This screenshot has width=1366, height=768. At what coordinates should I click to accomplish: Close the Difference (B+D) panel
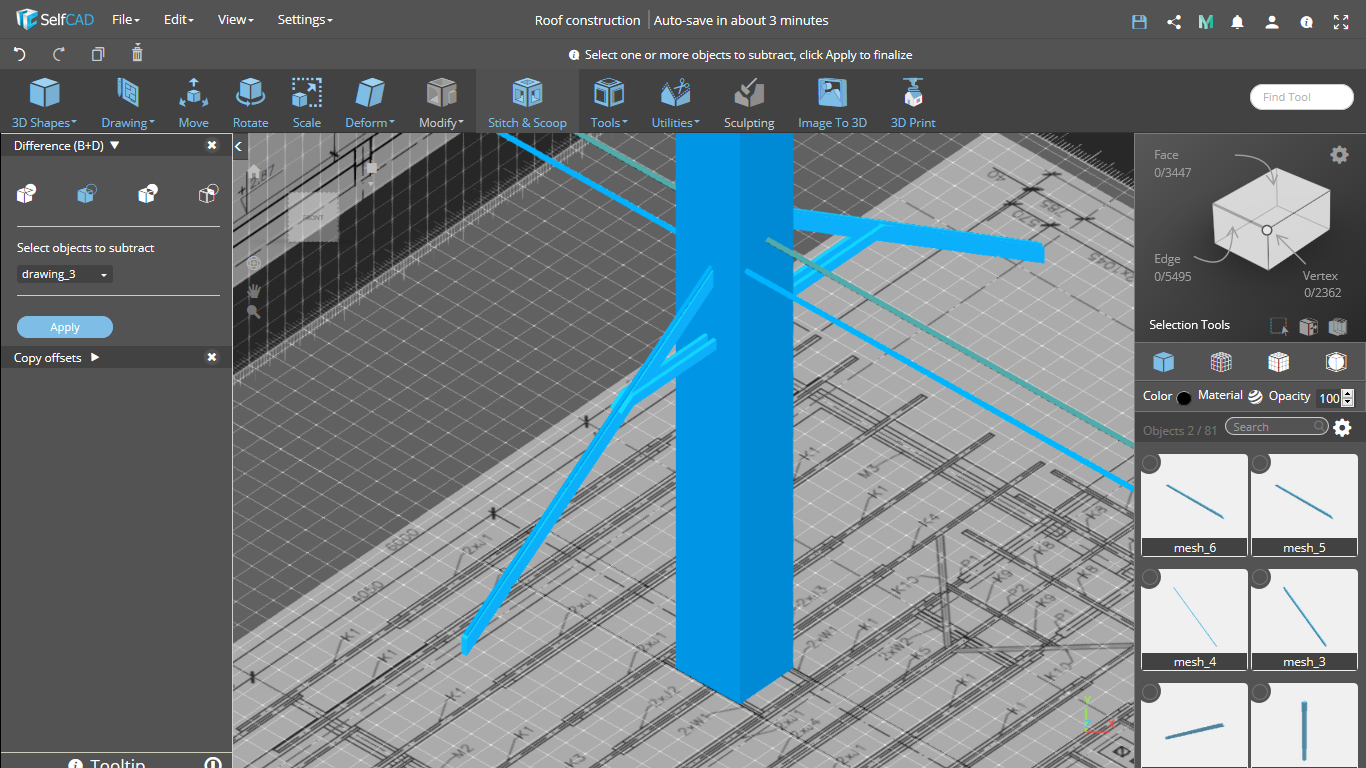tap(212, 145)
